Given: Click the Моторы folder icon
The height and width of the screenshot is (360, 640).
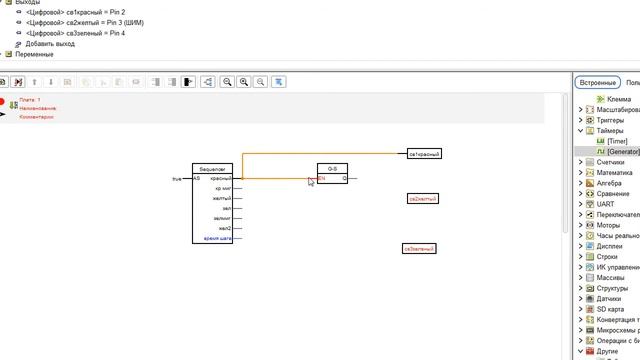Looking at the screenshot, I should [590, 225].
